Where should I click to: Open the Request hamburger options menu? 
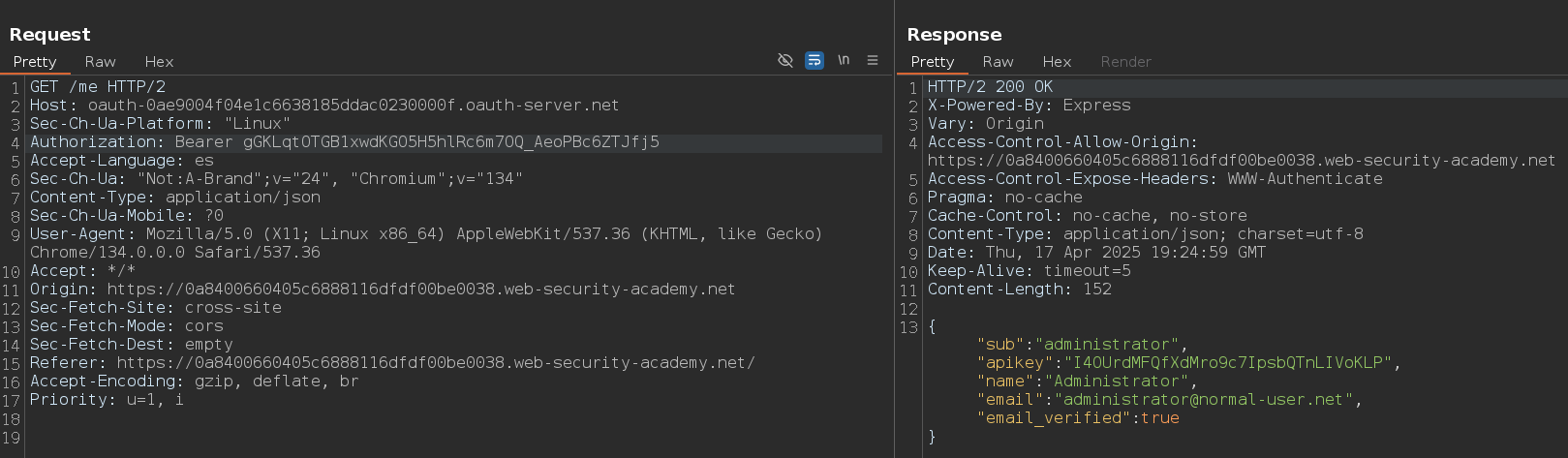873,60
